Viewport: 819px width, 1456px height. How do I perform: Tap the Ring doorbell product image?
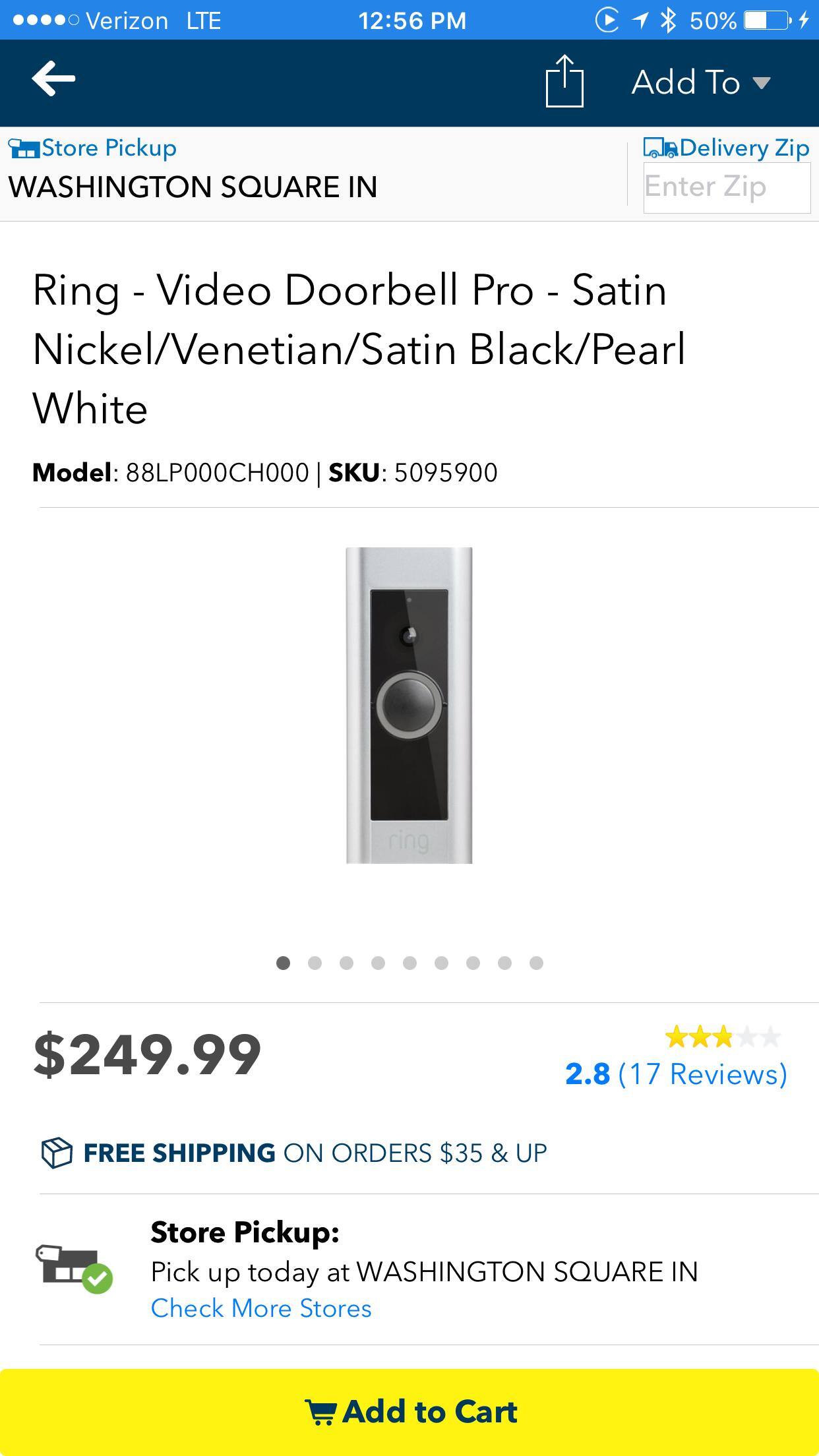coord(409,705)
